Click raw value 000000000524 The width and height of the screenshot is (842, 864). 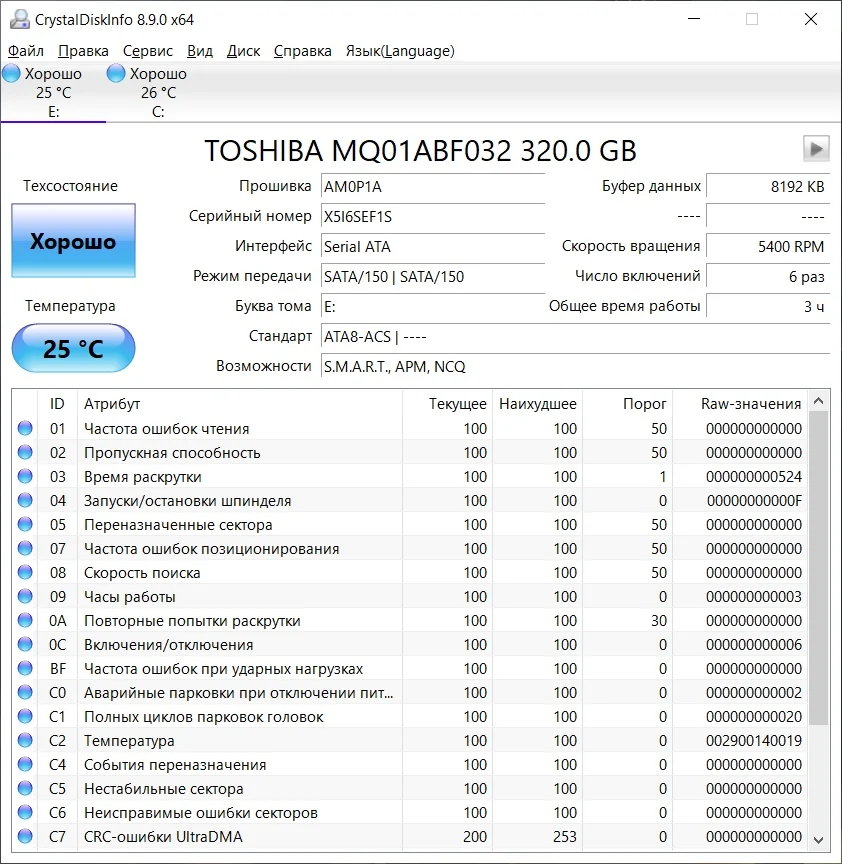click(x=754, y=477)
